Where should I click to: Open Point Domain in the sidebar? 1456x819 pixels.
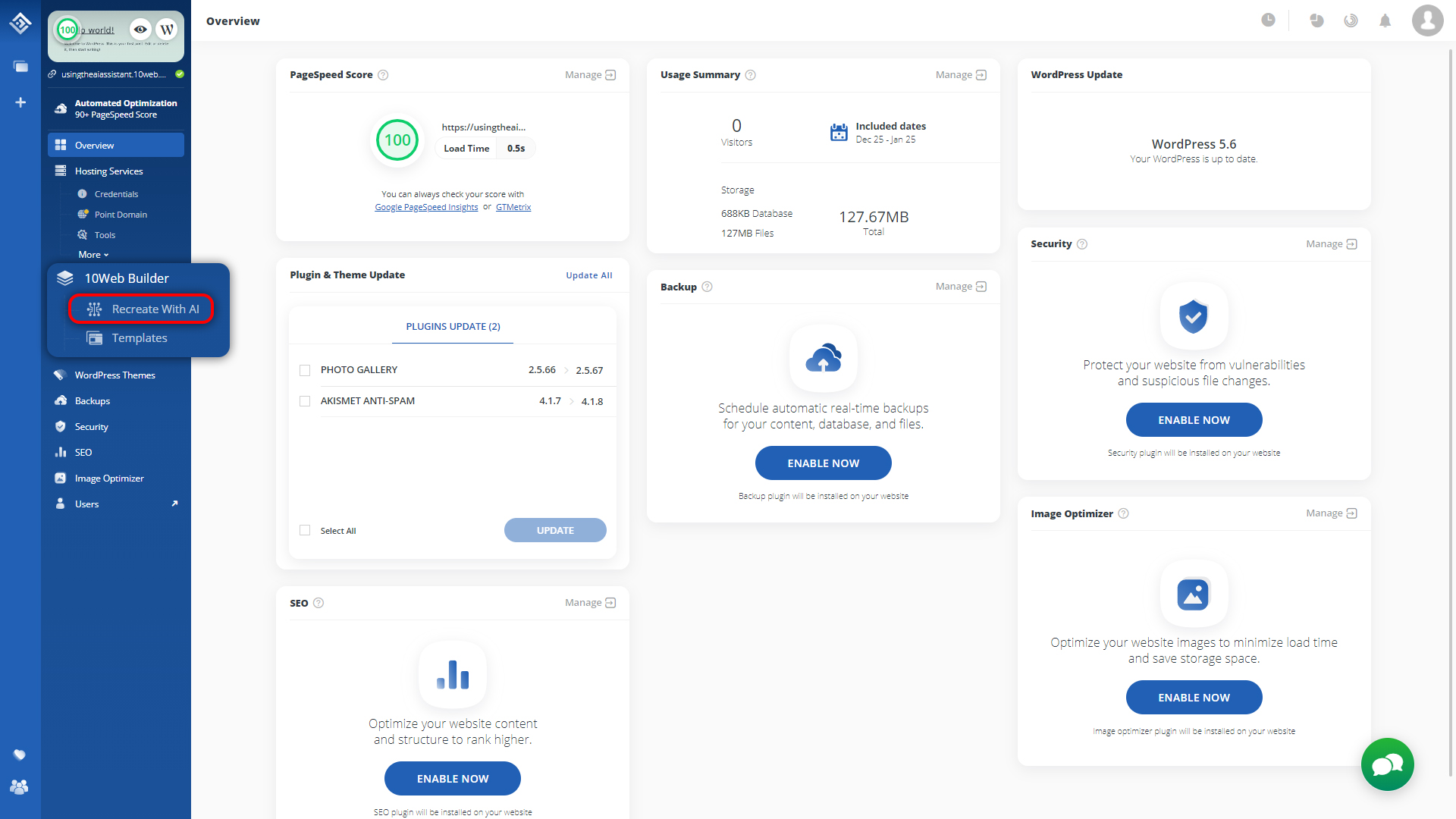pyautogui.click(x=121, y=215)
